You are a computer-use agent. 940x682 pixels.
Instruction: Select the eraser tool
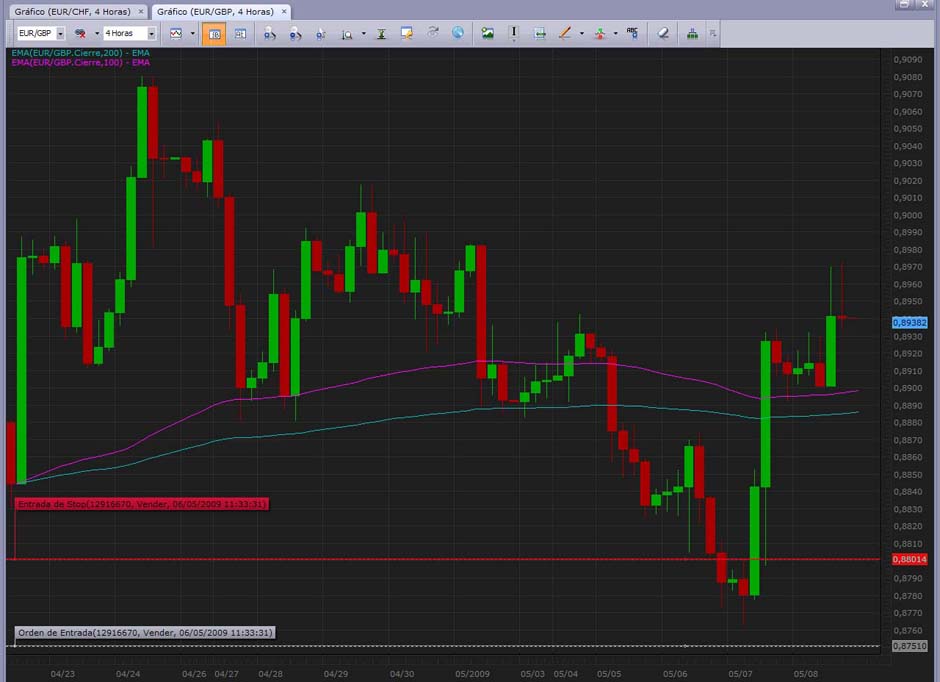coord(663,33)
